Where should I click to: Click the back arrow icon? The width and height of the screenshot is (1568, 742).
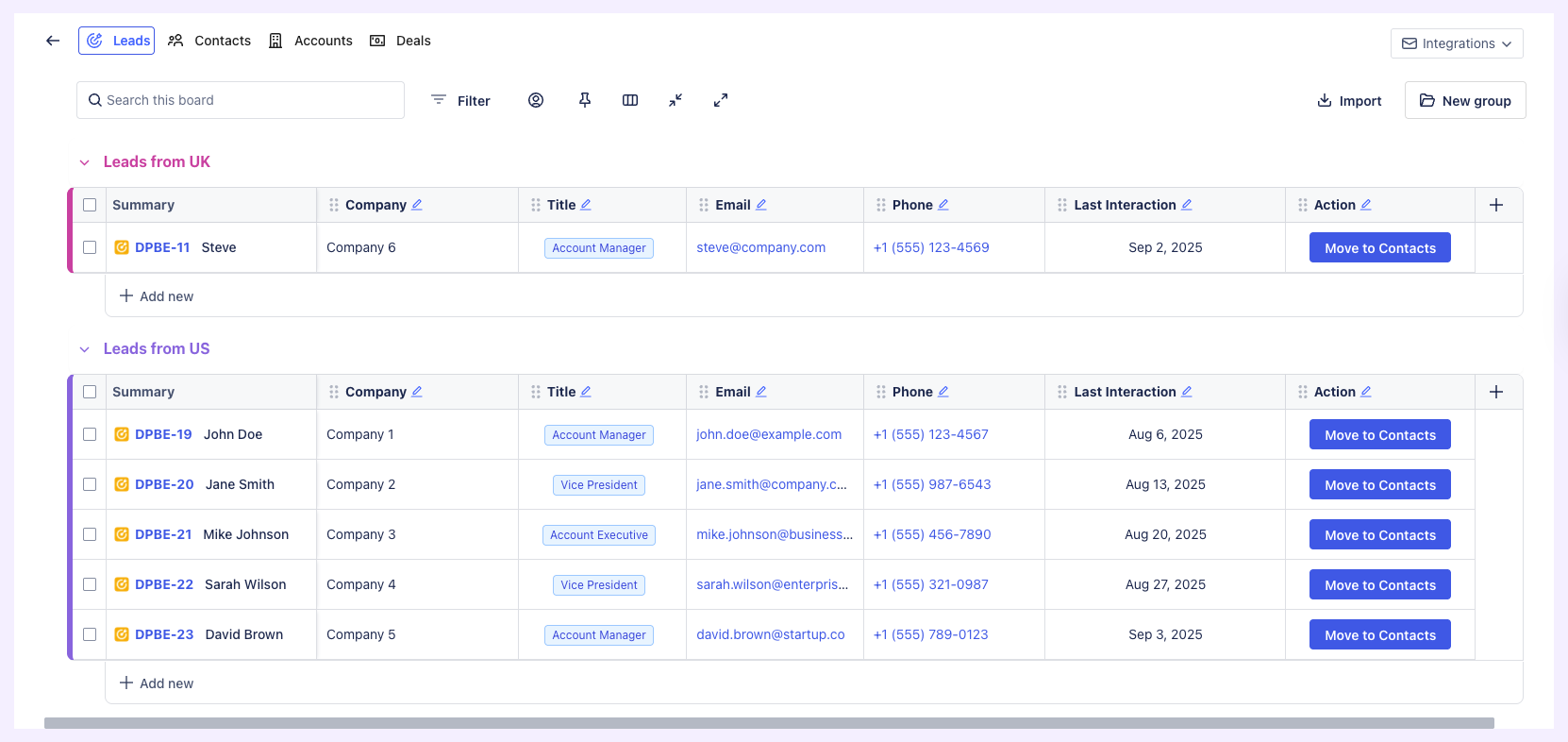coord(53,41)
